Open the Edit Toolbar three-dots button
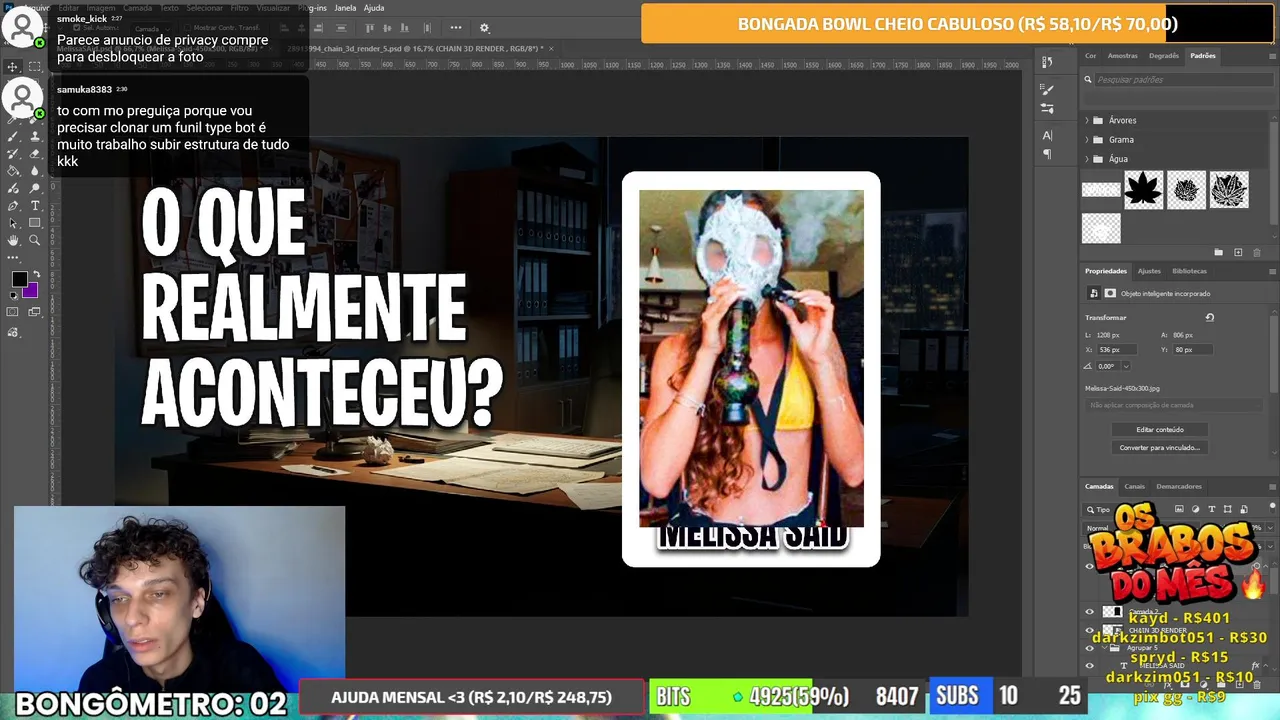 pos(13,257)
